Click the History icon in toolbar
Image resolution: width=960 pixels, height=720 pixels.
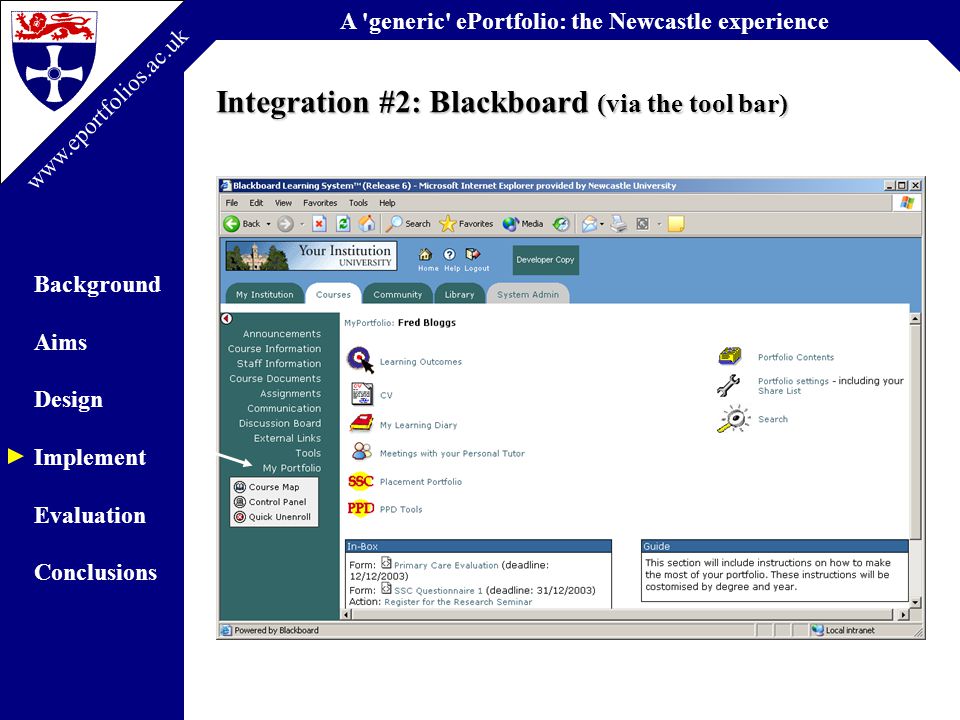tap(561, 224)
